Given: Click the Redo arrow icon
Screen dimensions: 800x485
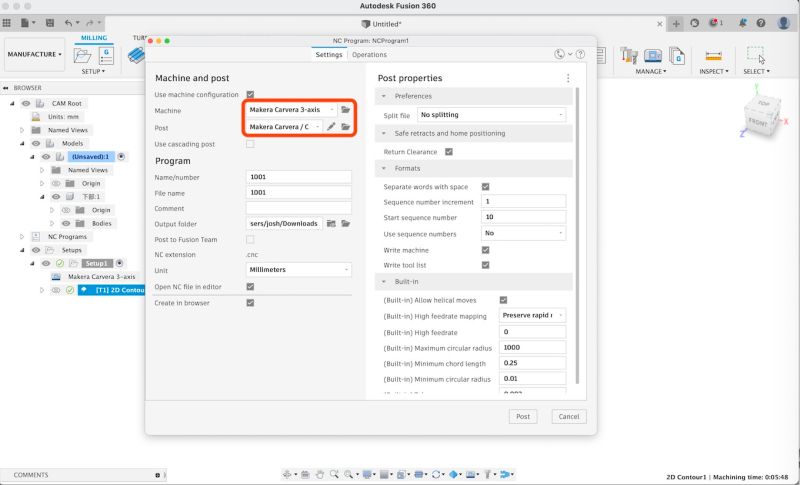Looking at the screenshot, I should click(90, 23).
